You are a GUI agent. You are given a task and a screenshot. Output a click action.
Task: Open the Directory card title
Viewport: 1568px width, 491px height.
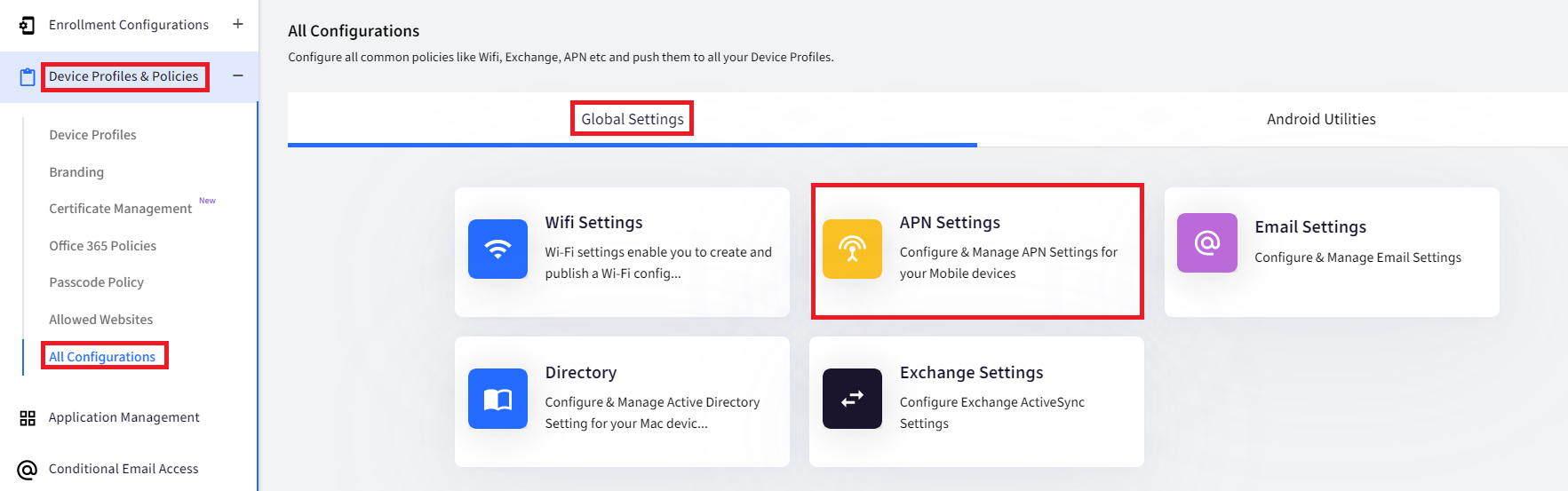click(581, 373)
